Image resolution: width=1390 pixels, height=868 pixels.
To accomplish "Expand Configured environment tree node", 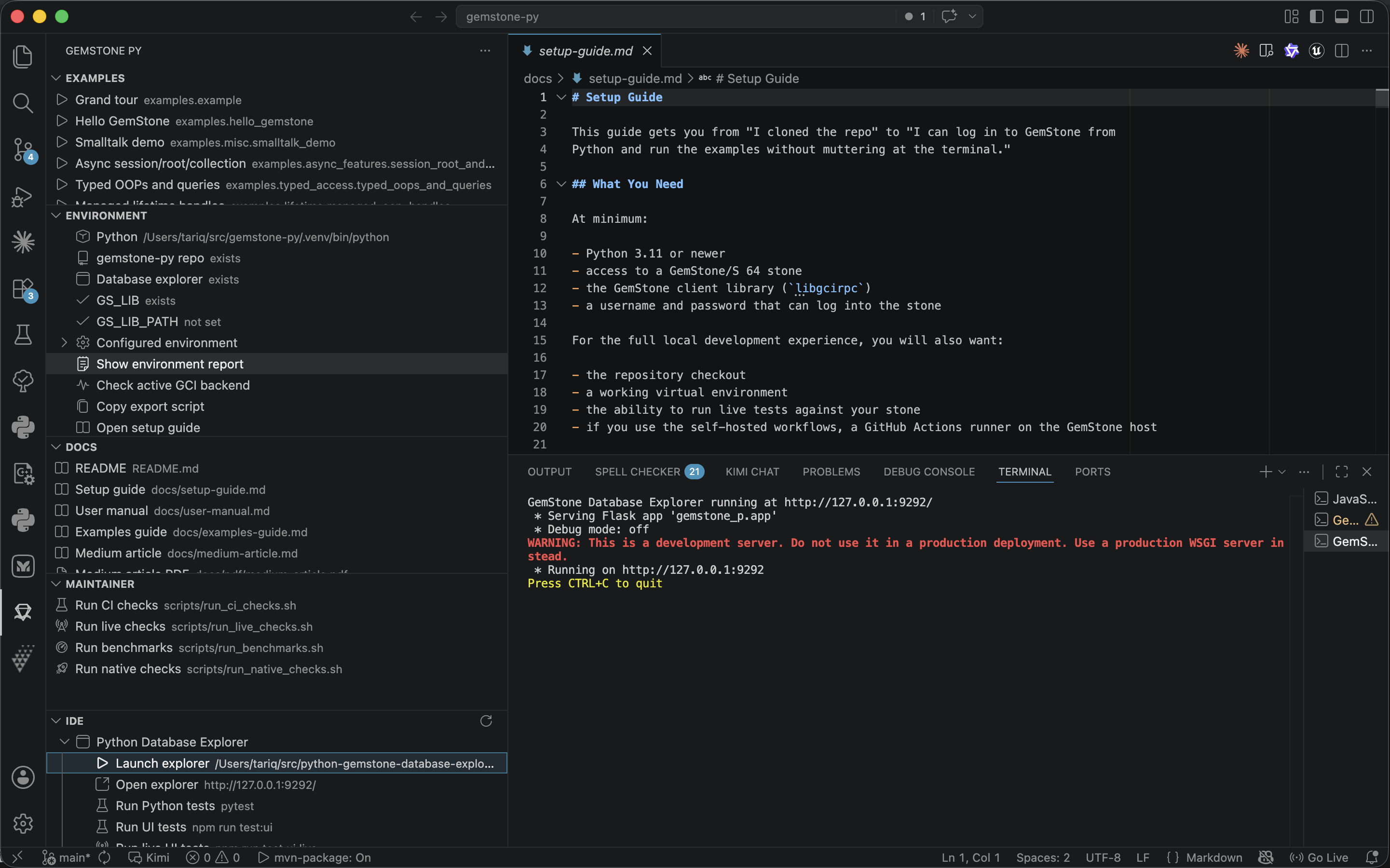I will 64,342.
